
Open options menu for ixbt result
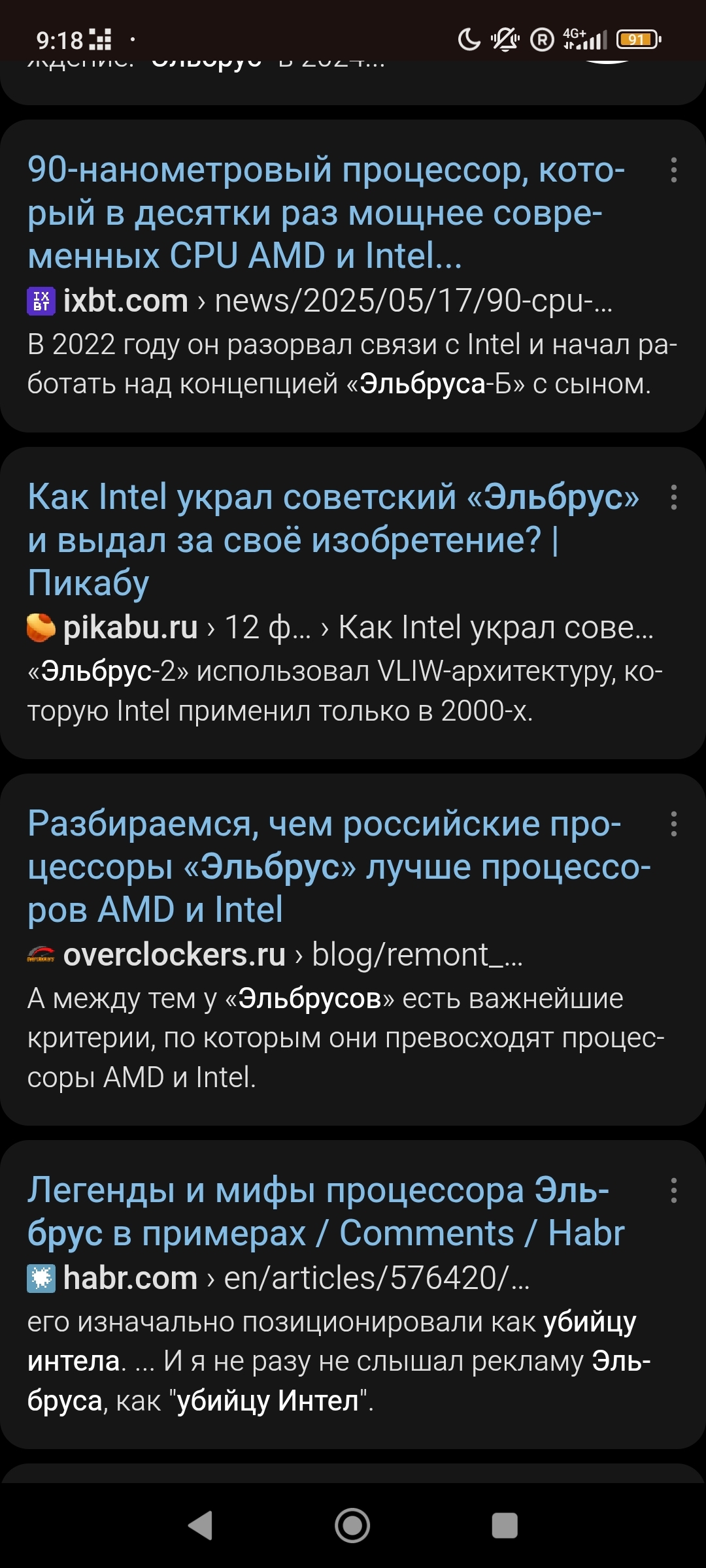click(673, 171)
